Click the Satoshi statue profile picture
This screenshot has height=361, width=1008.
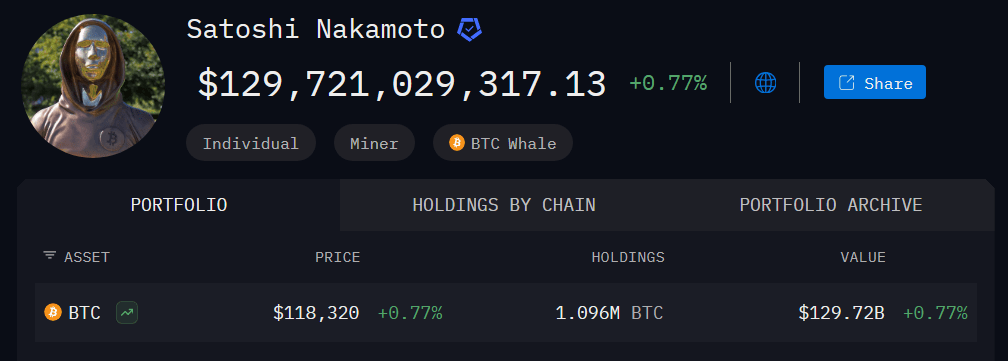(93, 85)
